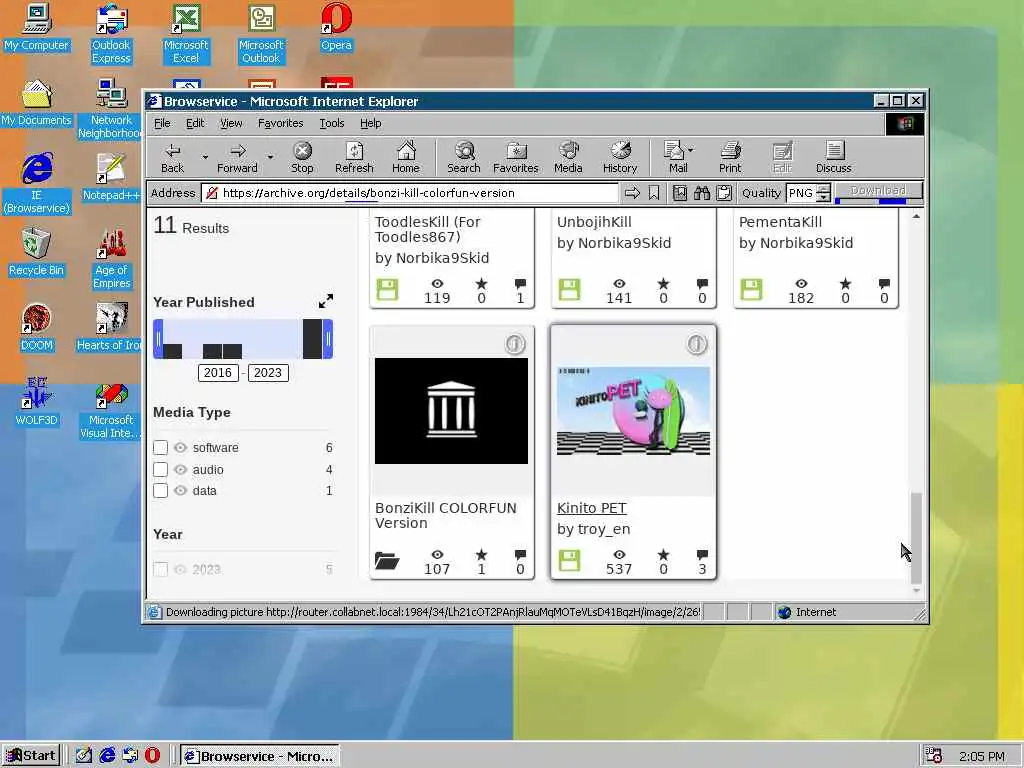The image size is (1024, 768).
Task: Toggle the eye icon beside data
Action: [x=180, y=490]
